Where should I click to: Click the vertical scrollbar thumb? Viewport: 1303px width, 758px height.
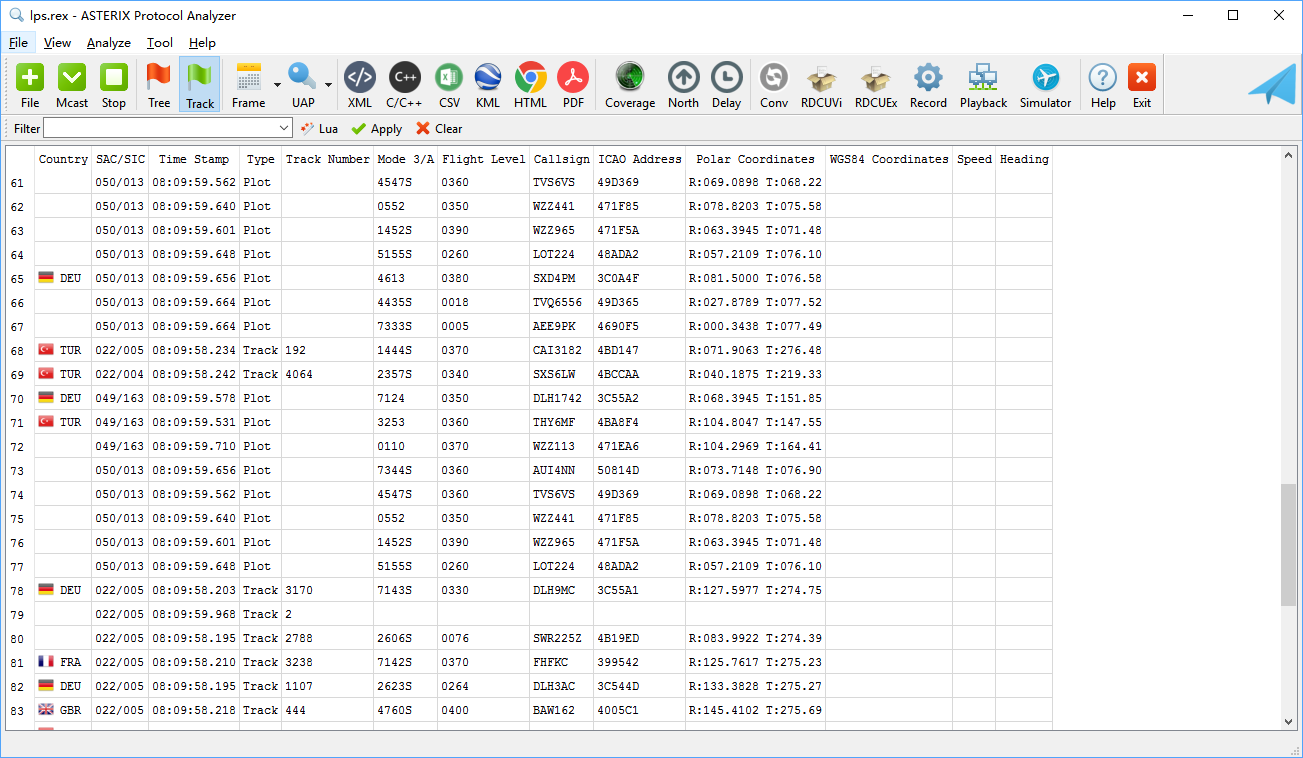tap(1288, 545)
